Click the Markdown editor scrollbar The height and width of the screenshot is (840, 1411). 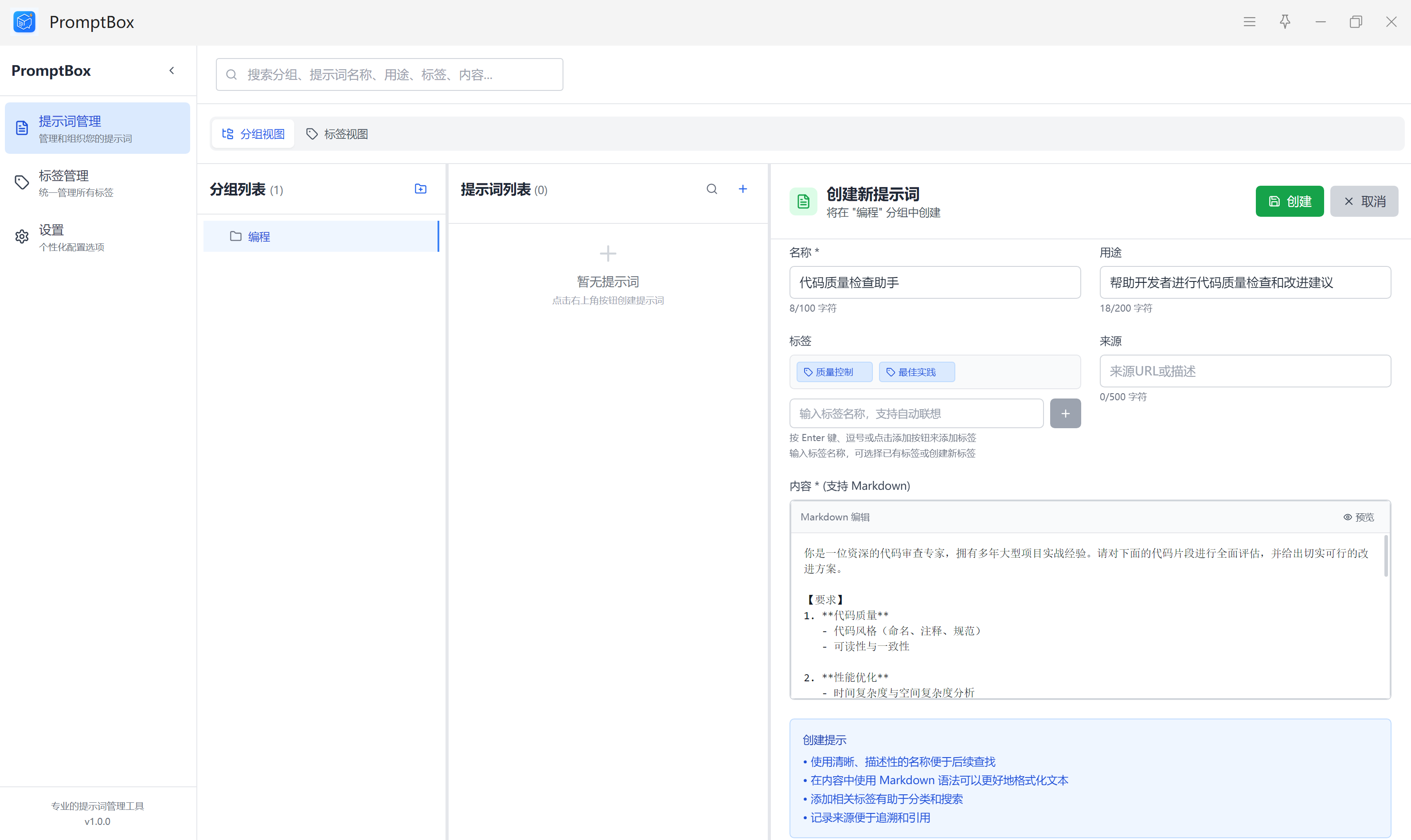[x=1386, y=556]
